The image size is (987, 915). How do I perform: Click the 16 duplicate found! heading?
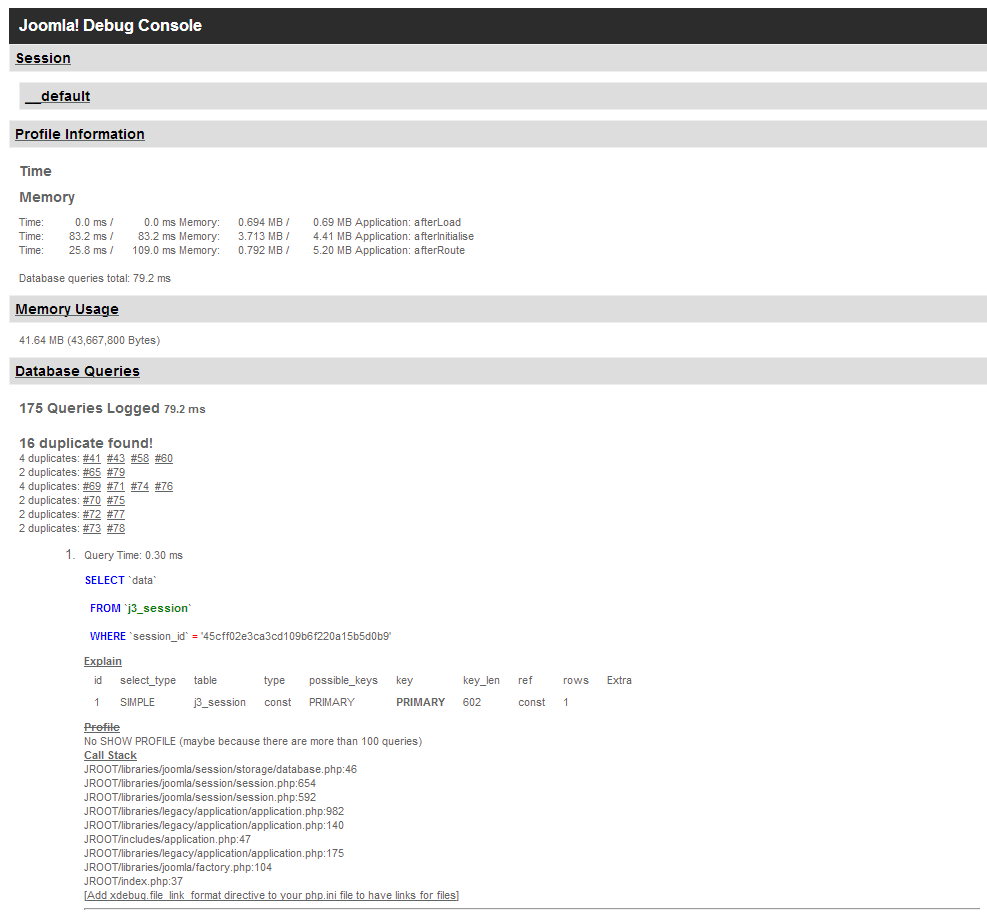pos(86,443)
